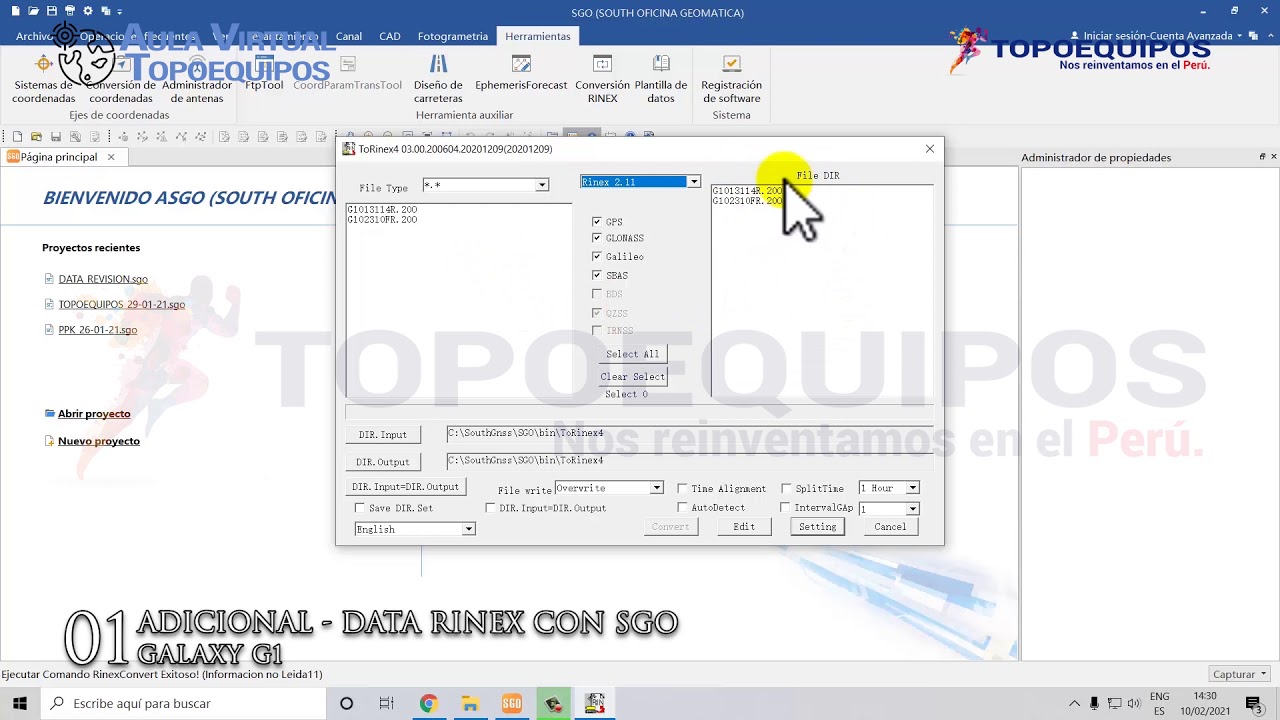This screenshot has height=720, width=1280.
Task: Open the File Type dropdown
Action: click(x=541, y=185)
